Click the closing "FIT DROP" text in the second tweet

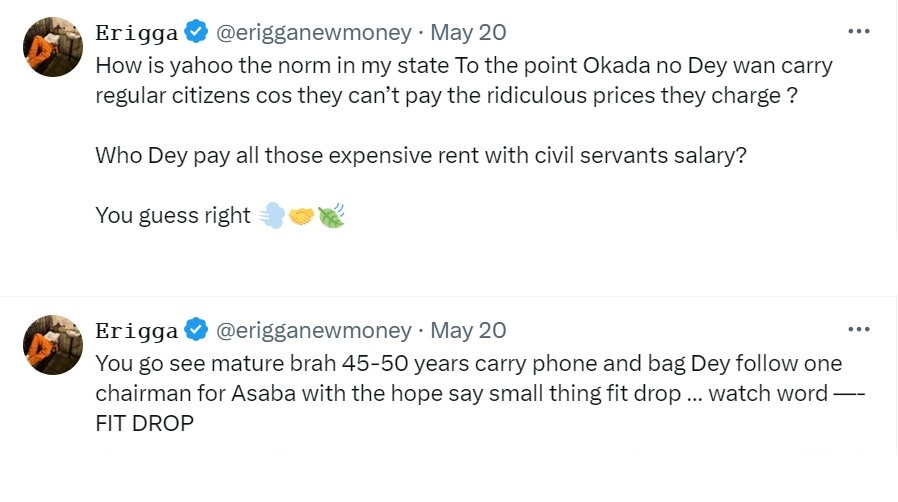click(x=144, y=424)
